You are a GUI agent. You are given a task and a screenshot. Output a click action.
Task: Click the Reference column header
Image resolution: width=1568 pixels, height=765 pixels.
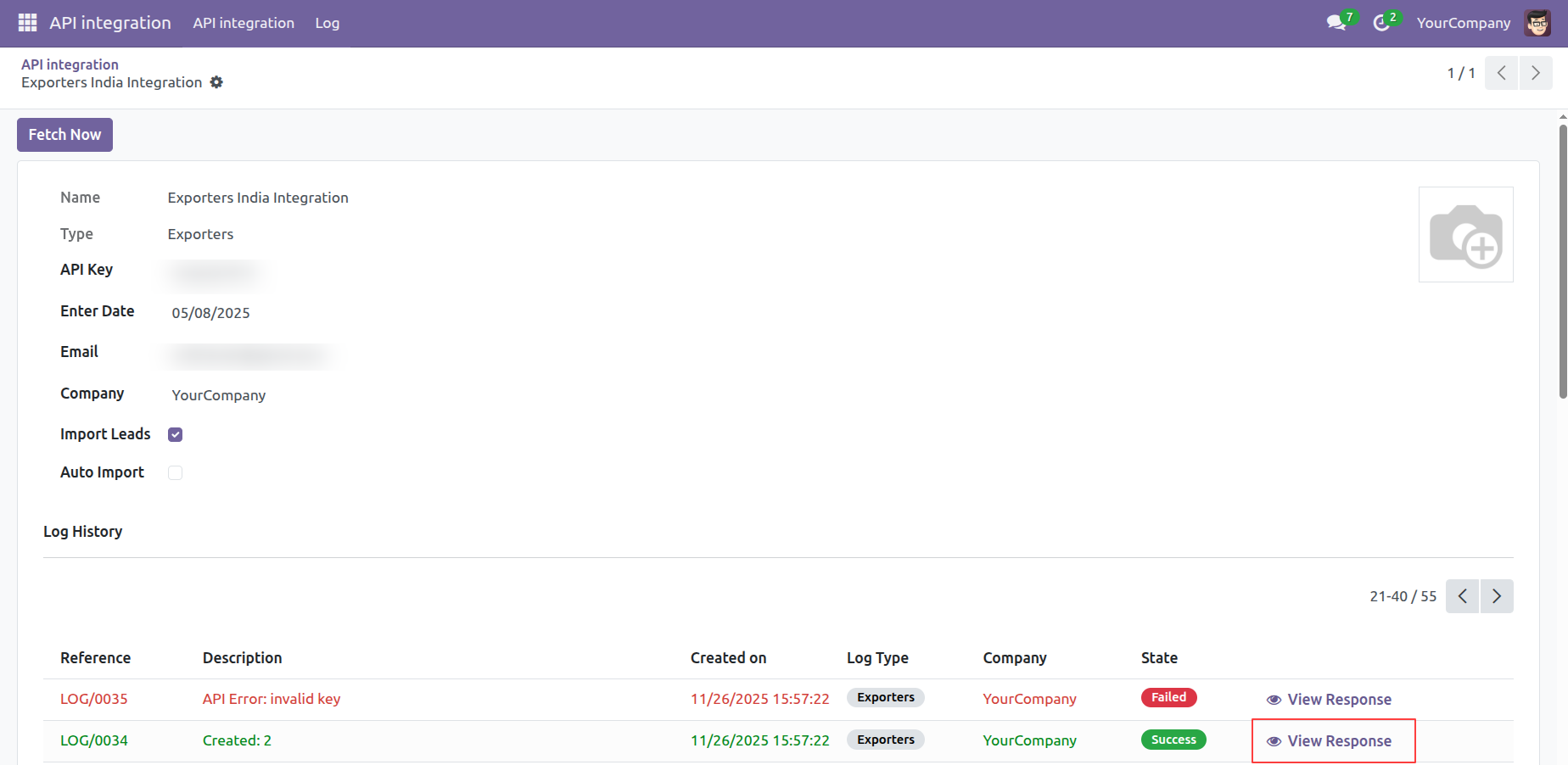coord(96,658)
